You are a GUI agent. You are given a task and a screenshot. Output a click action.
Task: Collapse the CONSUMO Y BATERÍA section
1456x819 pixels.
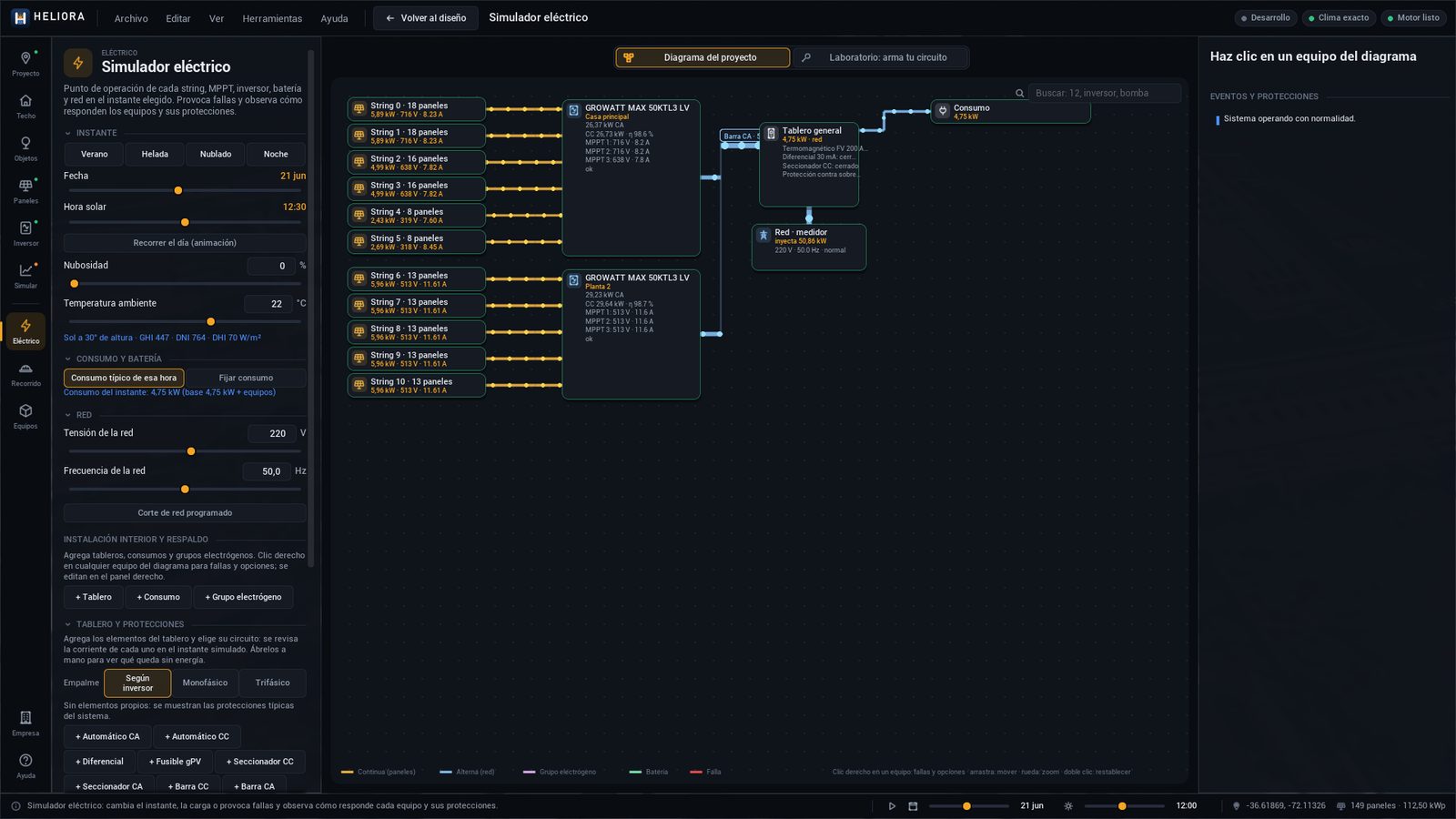68,359
